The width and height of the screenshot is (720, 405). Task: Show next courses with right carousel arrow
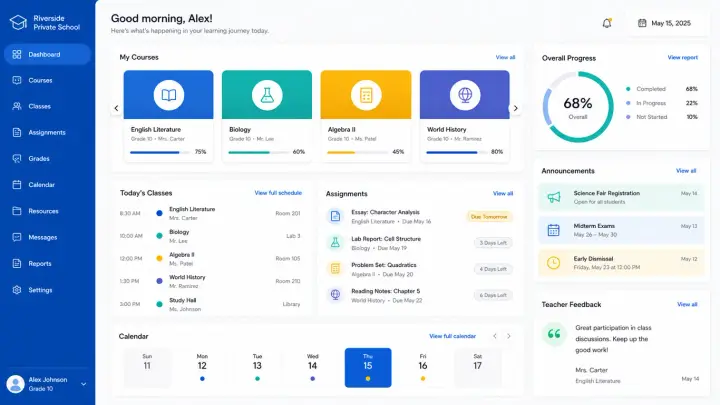[516, 108]
